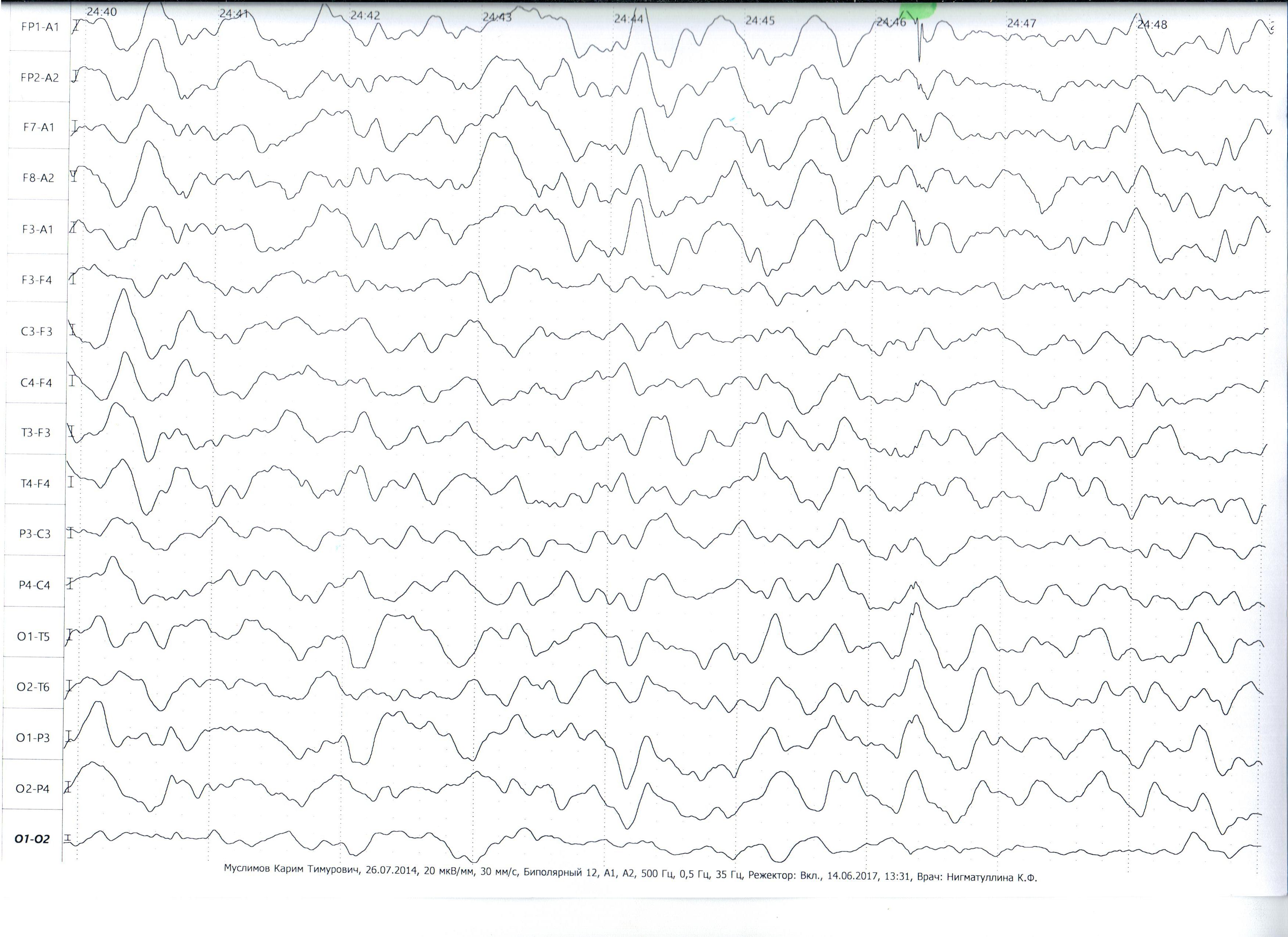This screenshot has height=937, width=1288.
Task: Click the doctor name Нигматуллина К.Ф.
Action: click(x=992, y=878)
